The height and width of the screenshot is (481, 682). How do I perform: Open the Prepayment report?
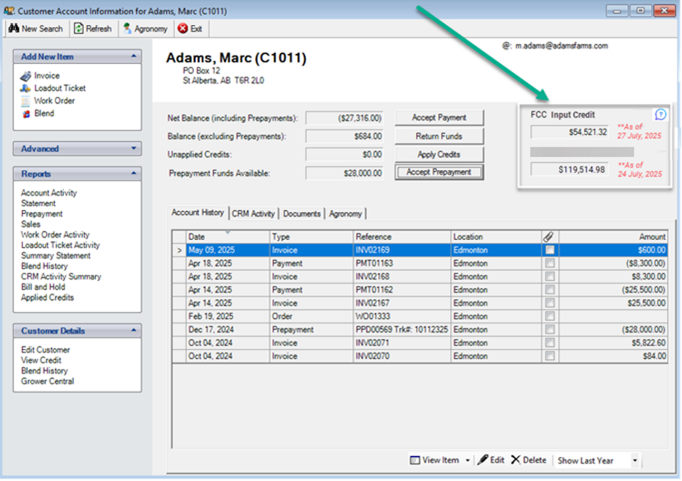pyautogui.click(x=42, y=214)
